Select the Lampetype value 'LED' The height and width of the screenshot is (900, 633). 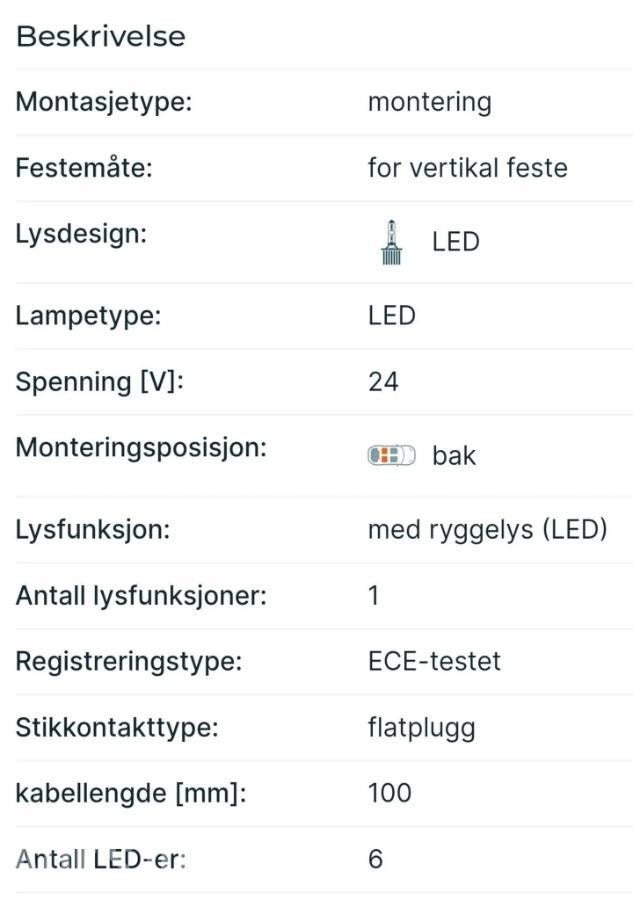(x=391, y=315)
